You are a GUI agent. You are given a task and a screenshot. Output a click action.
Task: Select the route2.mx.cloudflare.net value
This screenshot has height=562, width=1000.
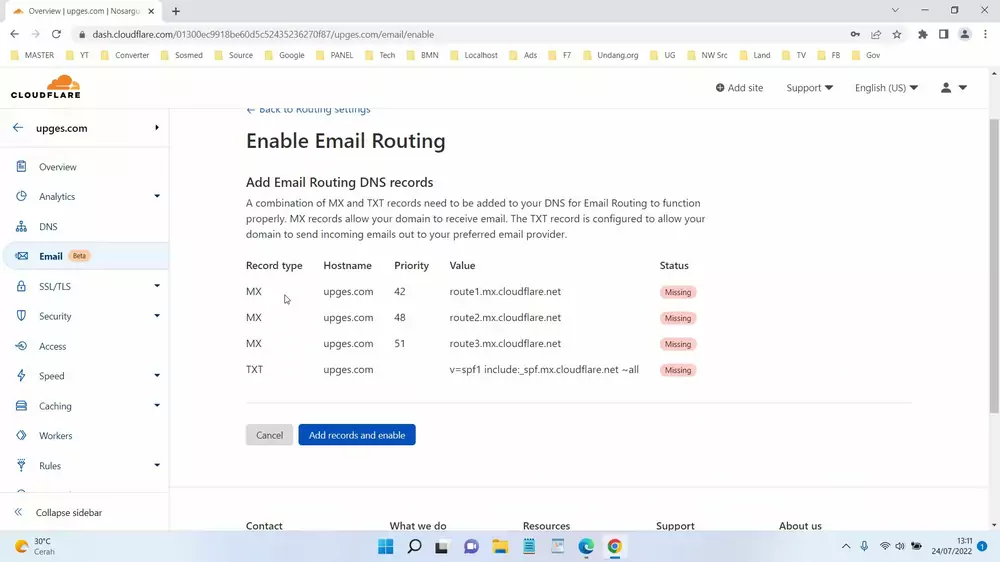505,318
